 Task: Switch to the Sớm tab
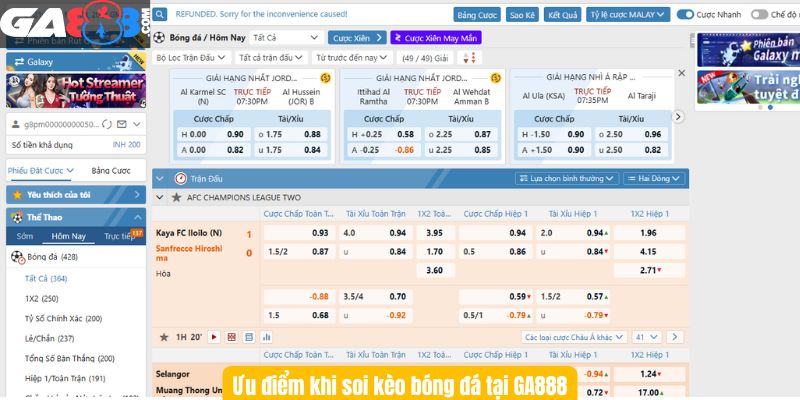pyautogui.click(x=25, y=236)
